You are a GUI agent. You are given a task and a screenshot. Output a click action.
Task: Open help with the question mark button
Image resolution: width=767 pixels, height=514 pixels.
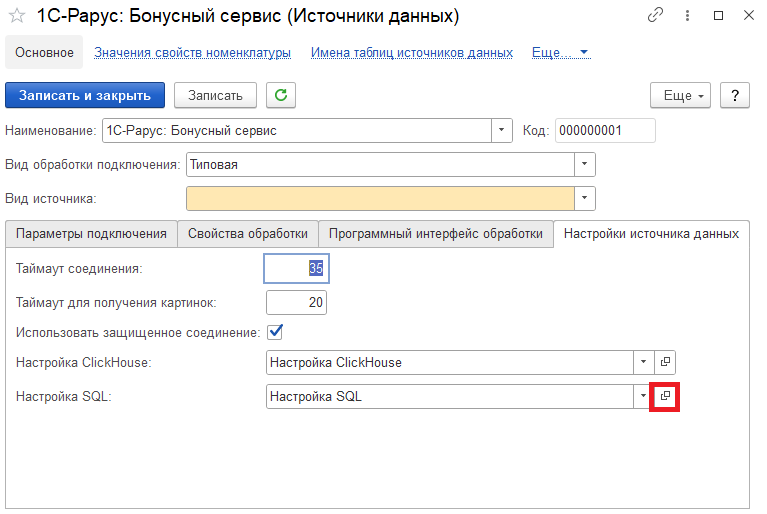pyautogui.click(x=735, y=95)
